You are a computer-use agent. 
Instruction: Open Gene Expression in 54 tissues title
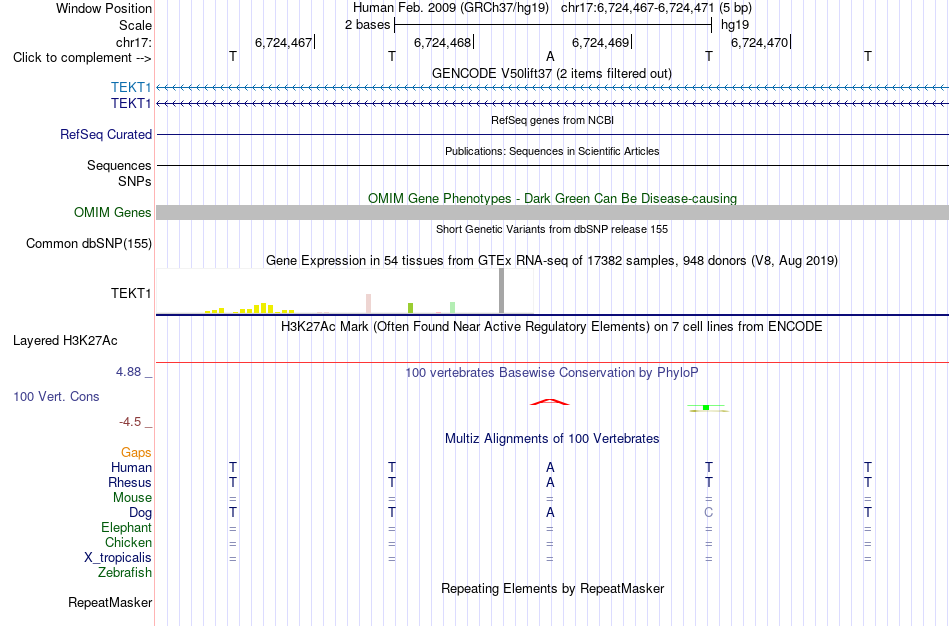(x=552, y=261)
